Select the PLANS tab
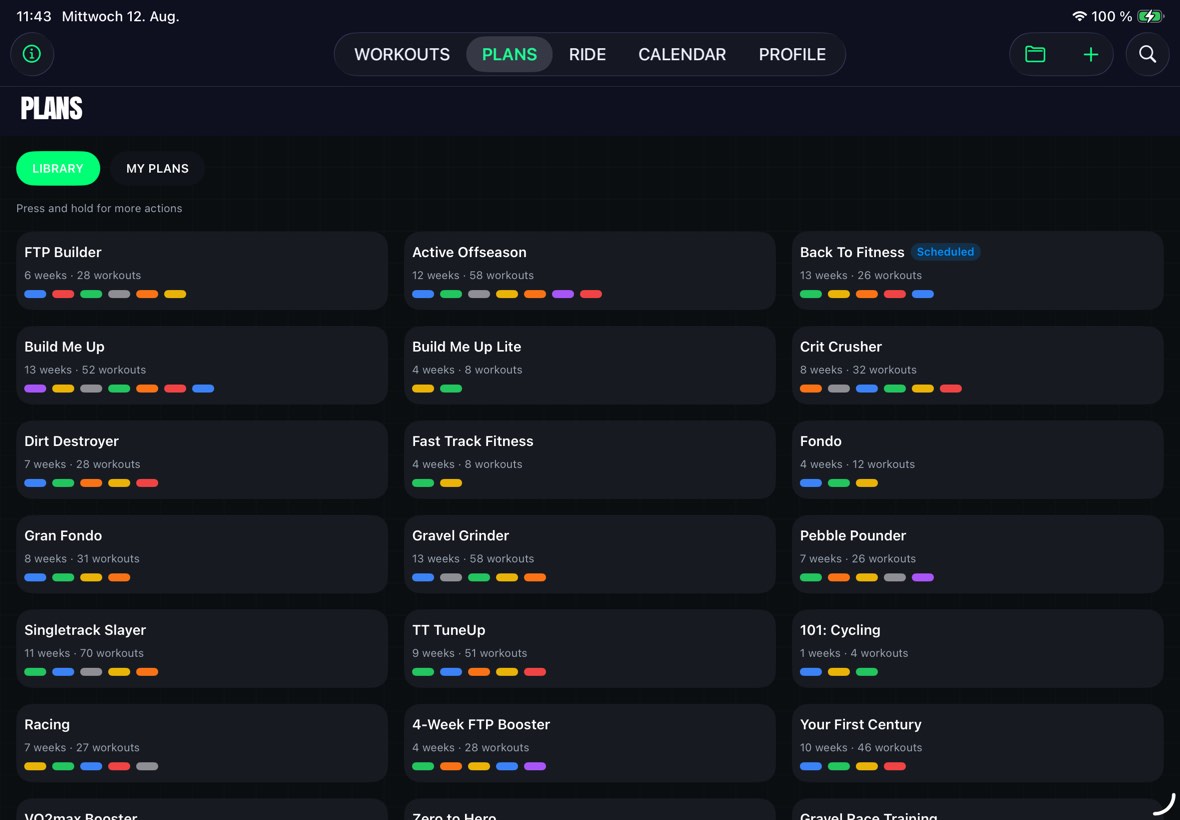Image resolution: width=1180 pixels, height=820 pixels. click(509, 54)
